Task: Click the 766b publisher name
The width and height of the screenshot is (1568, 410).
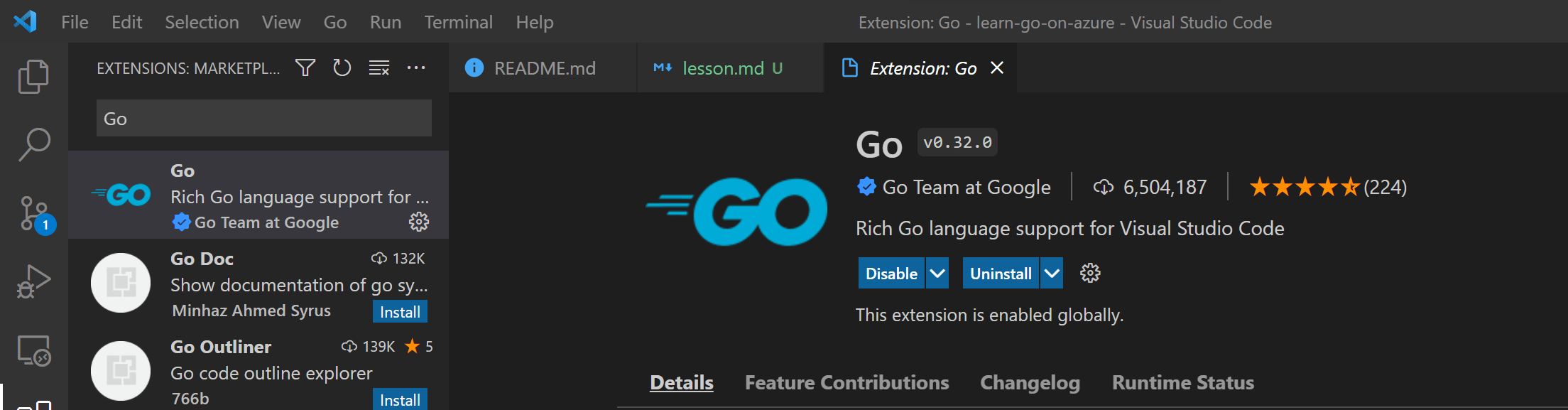Action: pos(190,399)
